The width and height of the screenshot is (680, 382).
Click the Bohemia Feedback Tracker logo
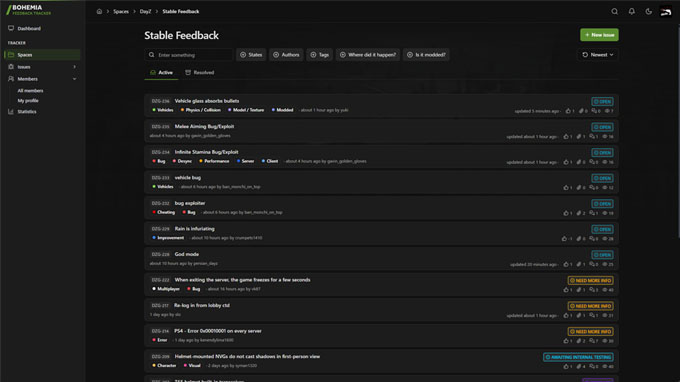tap(29, 10)
